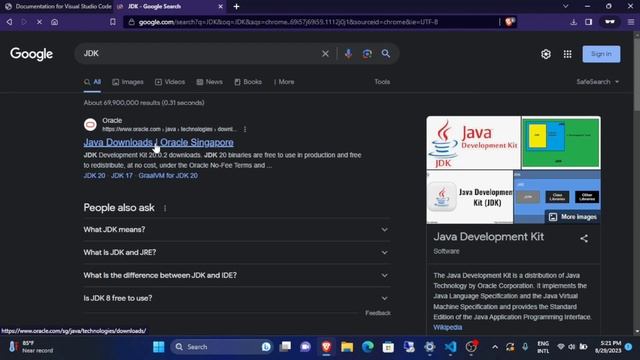Open Java Development Kit logo image
The image size is (640, 360).
tap(473, 142)
